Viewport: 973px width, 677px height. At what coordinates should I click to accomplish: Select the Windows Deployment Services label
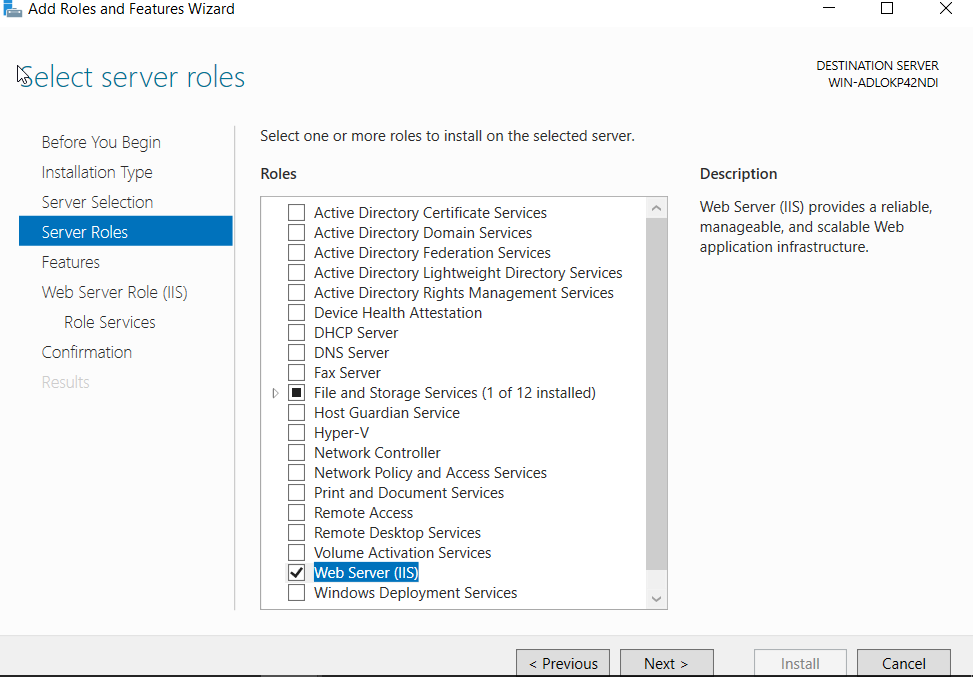click(x=415, y=593)
